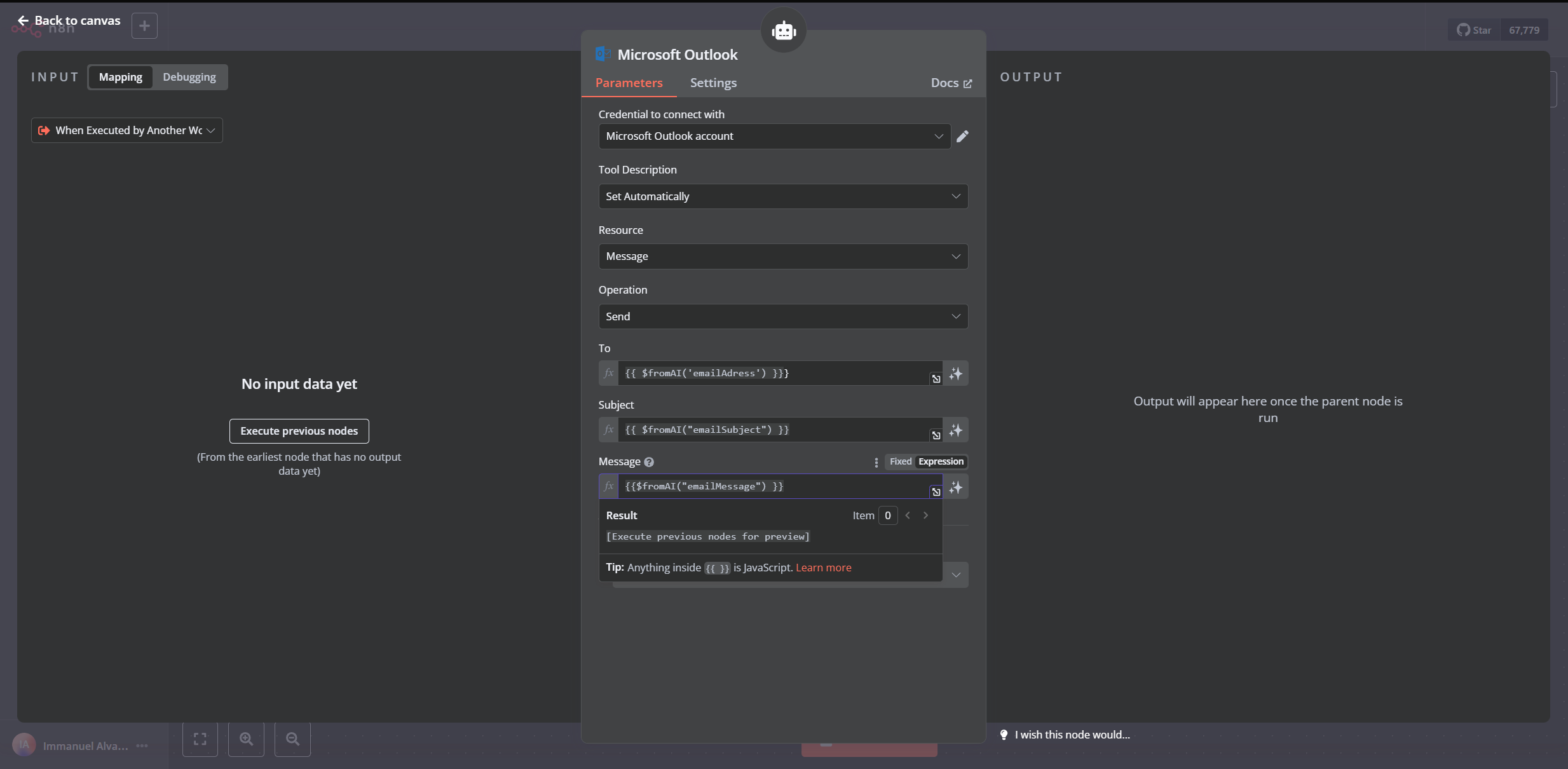Click the AI sparkle icon for Message field
Viewport: 1568px width, 769px height.
click(955, 487)
